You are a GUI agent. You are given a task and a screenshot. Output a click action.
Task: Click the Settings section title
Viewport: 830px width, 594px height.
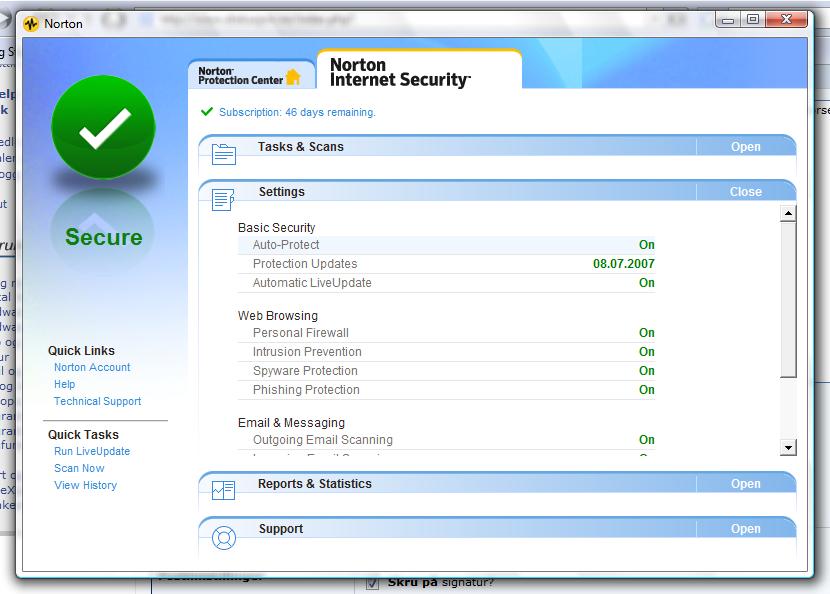pos(282,192)
